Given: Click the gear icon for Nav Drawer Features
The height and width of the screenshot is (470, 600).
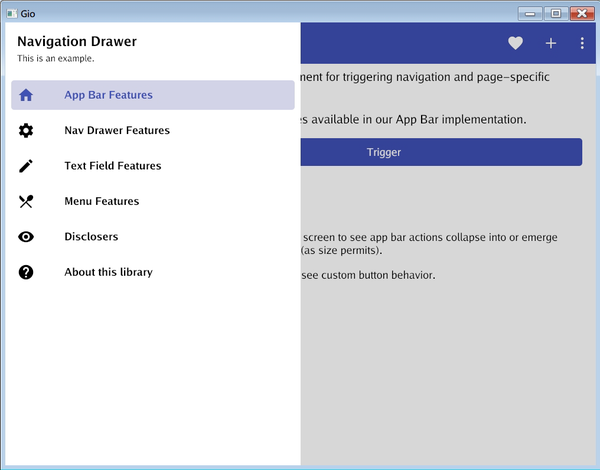Looking at the screenshot, I should click(x=26, y=131).
